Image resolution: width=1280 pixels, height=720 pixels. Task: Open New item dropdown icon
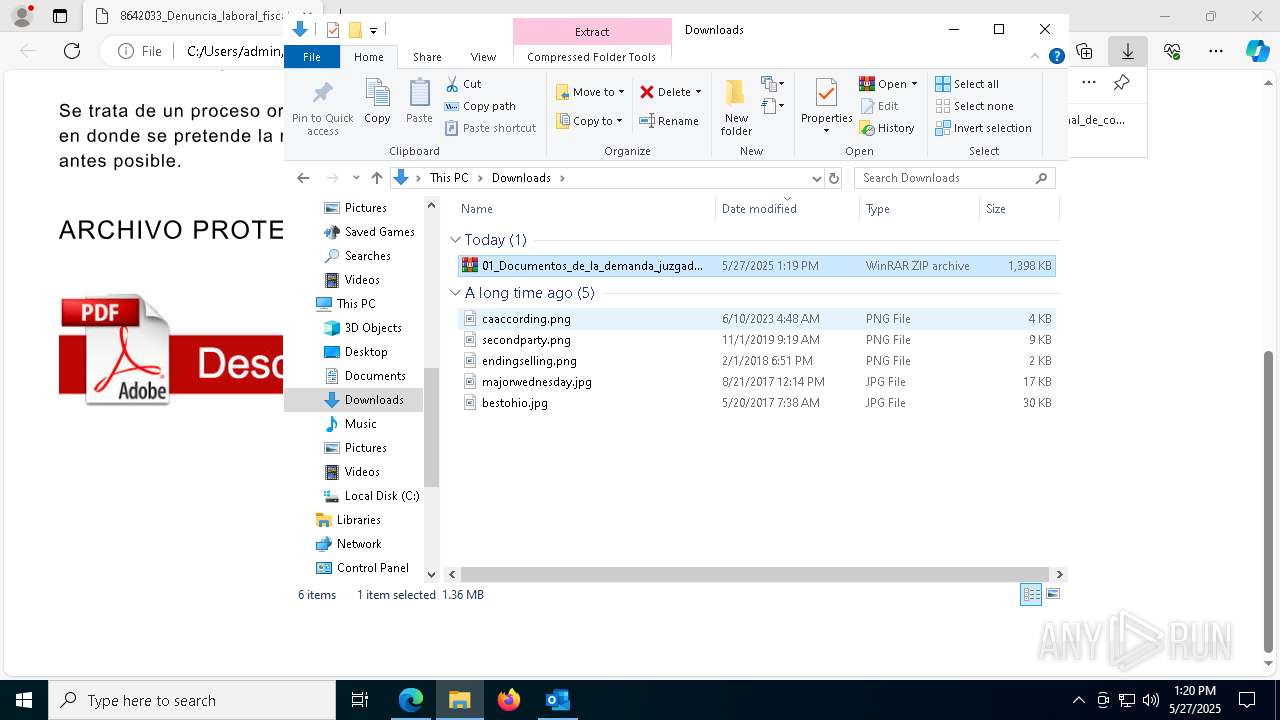click(x=772, y=84)
